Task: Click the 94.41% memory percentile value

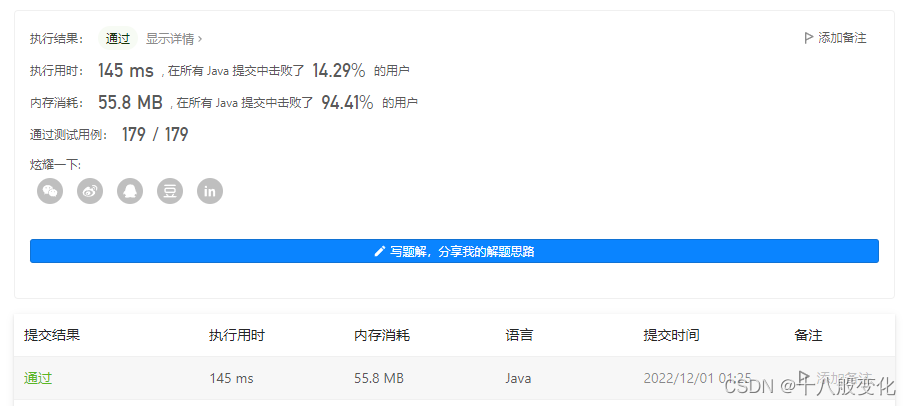Action: click(347, 103)
